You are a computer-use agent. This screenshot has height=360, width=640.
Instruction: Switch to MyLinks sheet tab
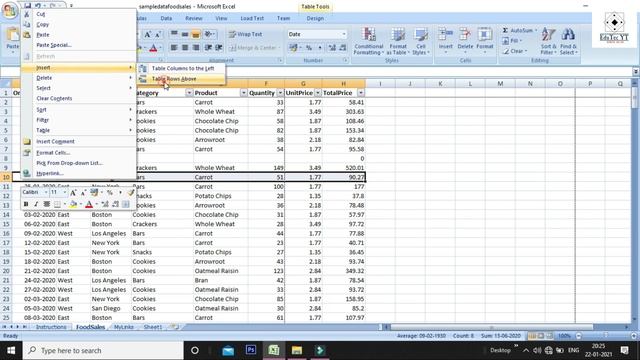pos(124,327)
